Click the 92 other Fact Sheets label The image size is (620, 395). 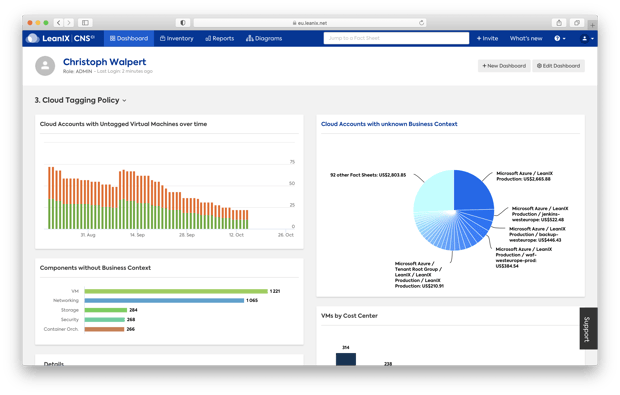coord(368,175)
